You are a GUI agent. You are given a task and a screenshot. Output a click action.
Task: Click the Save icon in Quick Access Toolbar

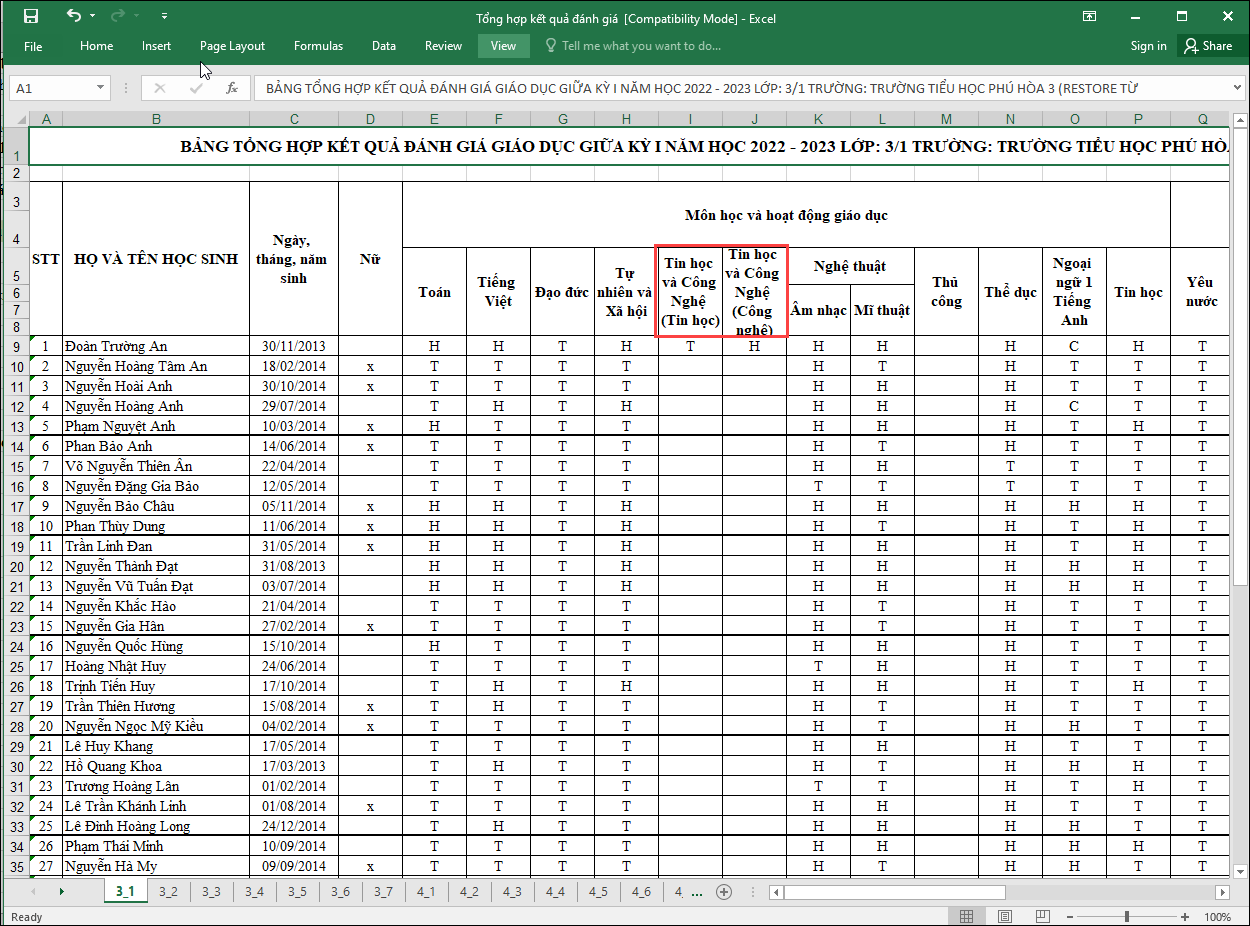[31, 16]
